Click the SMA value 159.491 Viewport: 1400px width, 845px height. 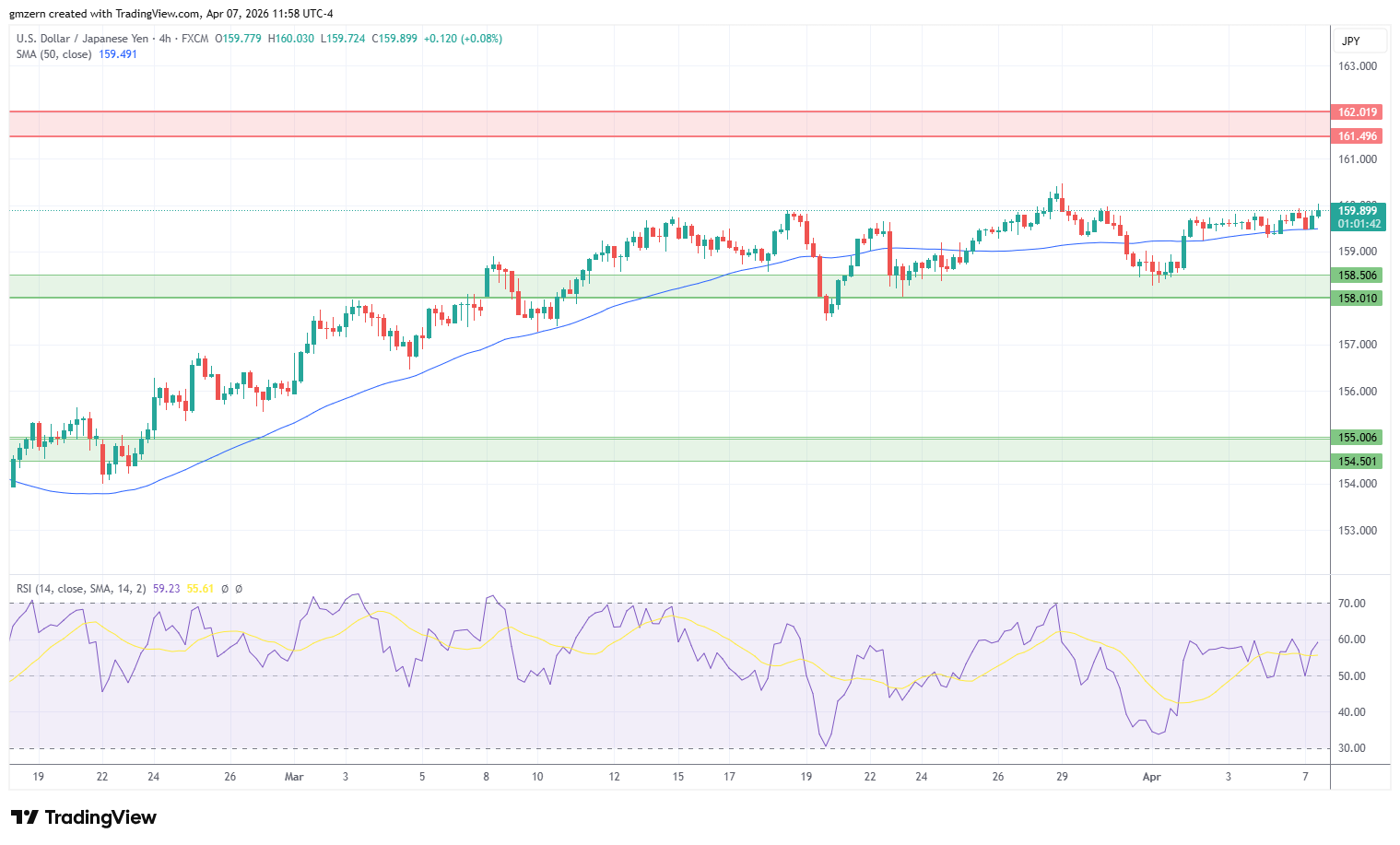(118, 54)
